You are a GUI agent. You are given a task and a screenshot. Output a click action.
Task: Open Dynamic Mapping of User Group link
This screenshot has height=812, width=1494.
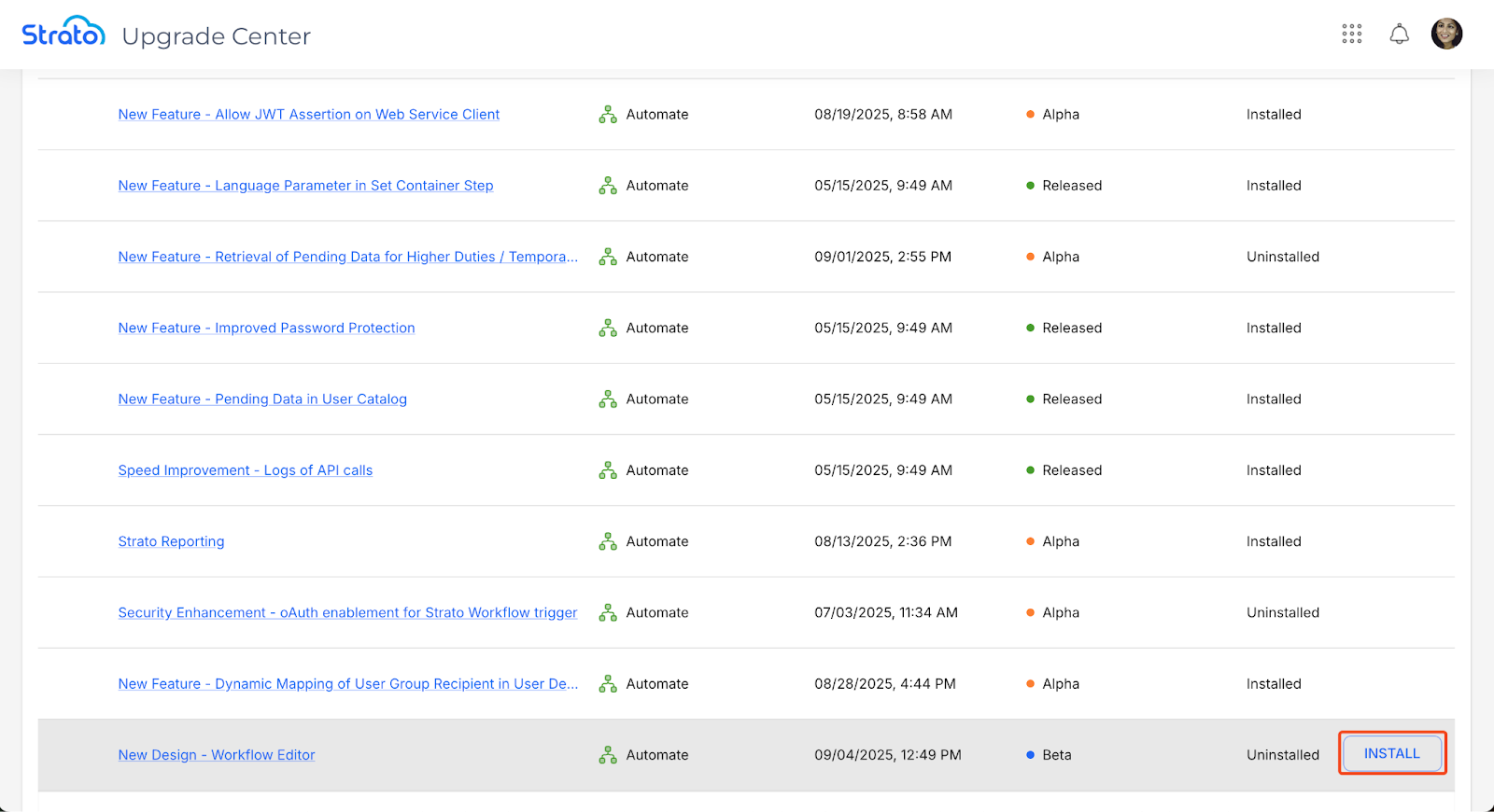point(347,684)
